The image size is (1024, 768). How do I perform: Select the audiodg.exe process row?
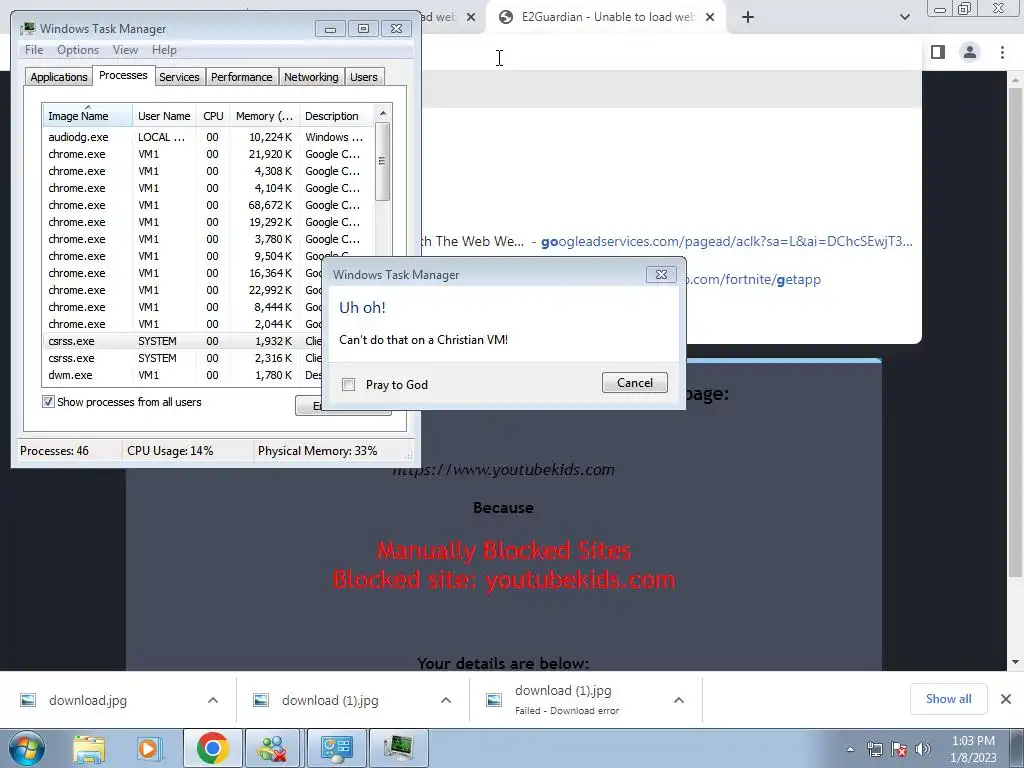[208, 137]
